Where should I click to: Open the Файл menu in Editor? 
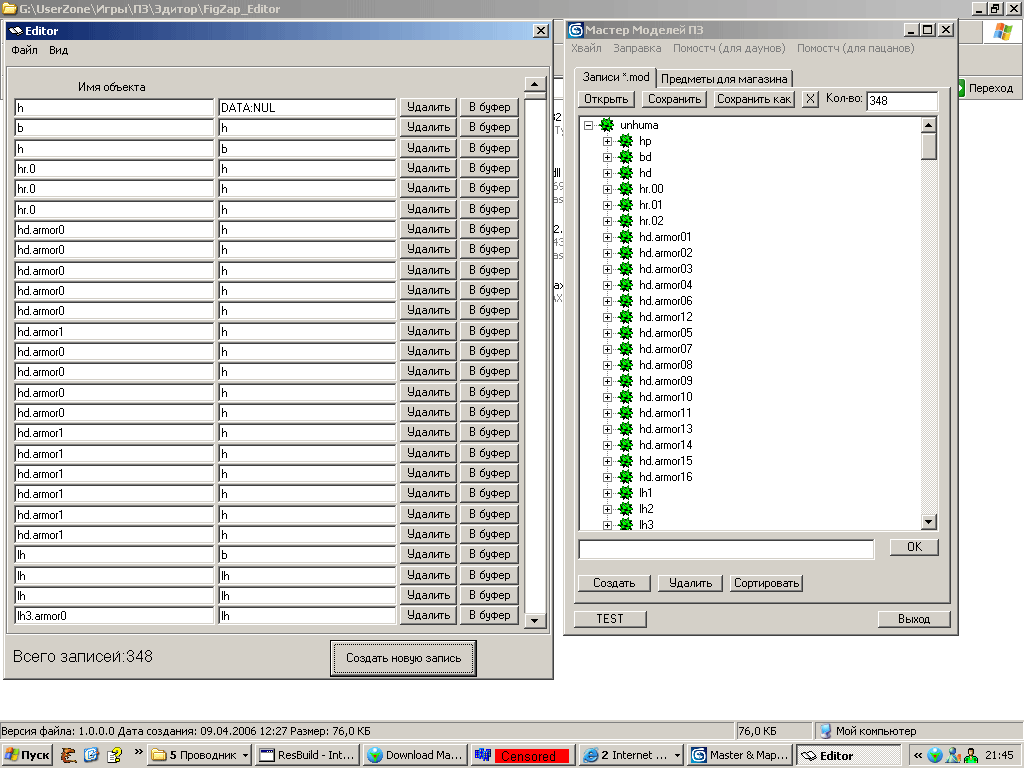pyautogui.click(x=24, y=50)
